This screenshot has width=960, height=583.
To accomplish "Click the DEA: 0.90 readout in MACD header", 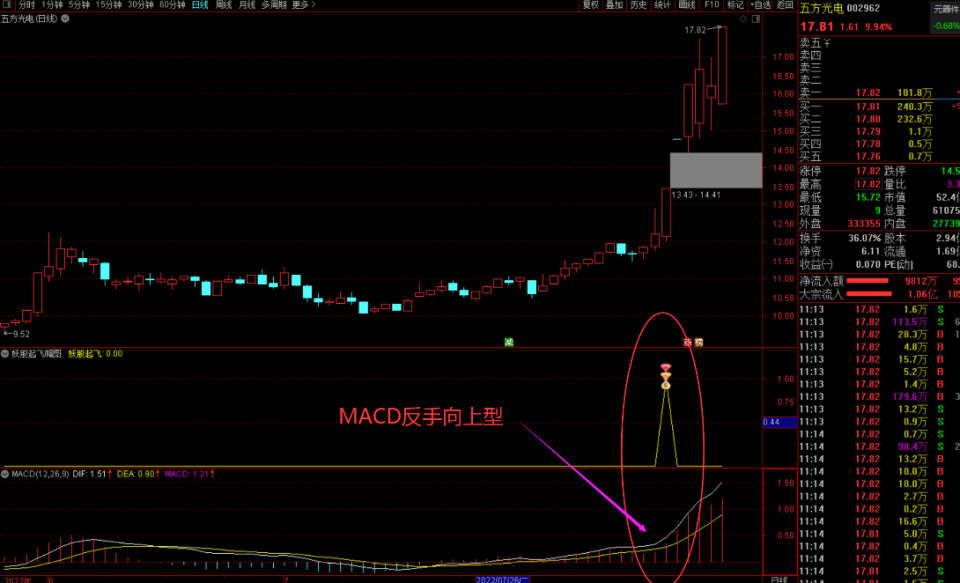I will (138, 474).
